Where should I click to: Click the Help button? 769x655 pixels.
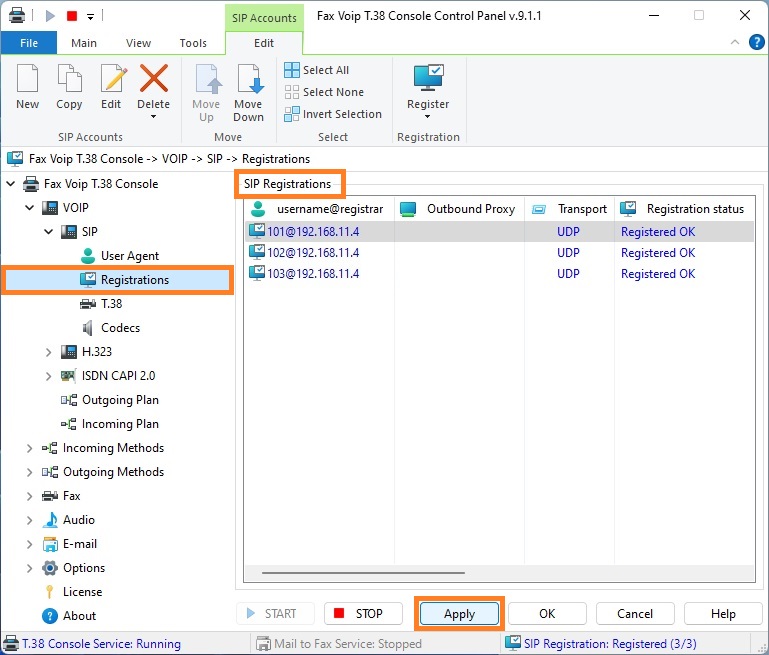tap(723, 614)
